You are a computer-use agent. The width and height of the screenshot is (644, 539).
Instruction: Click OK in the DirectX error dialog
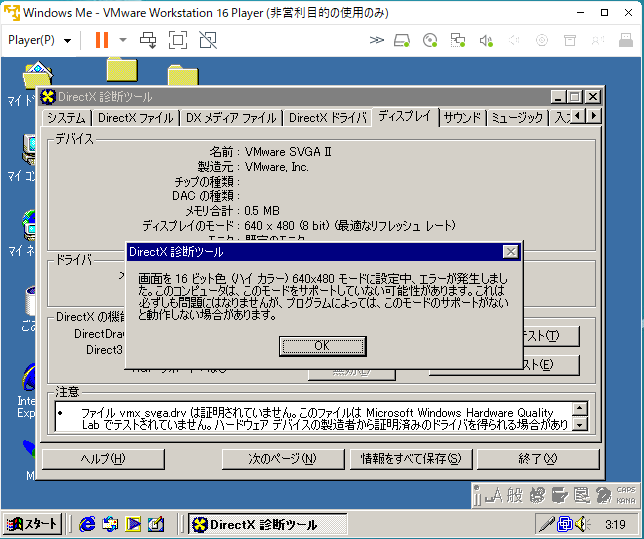click(x=322, y=346)
